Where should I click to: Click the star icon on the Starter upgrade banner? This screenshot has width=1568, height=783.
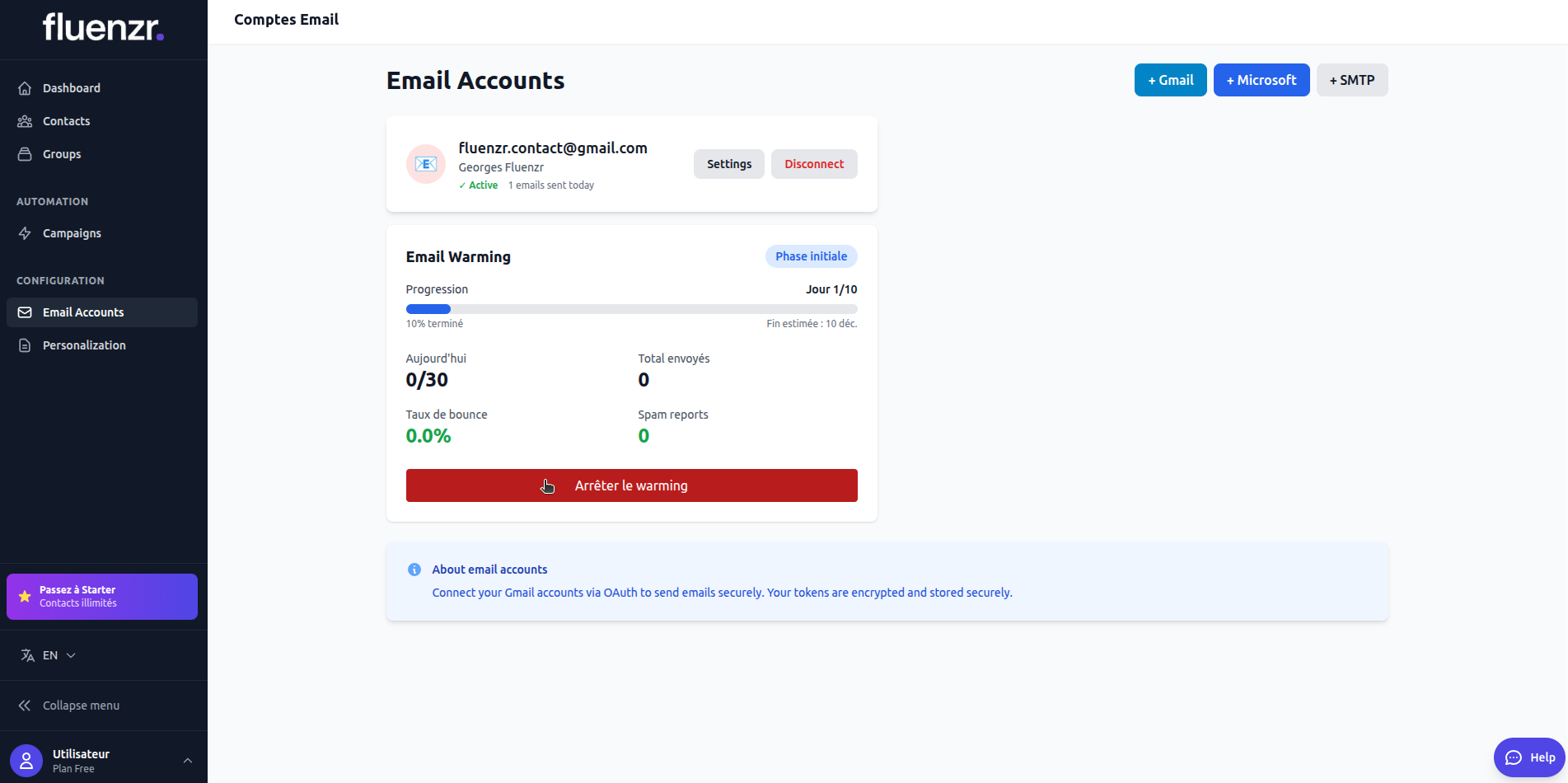click(x=24, y=596)
